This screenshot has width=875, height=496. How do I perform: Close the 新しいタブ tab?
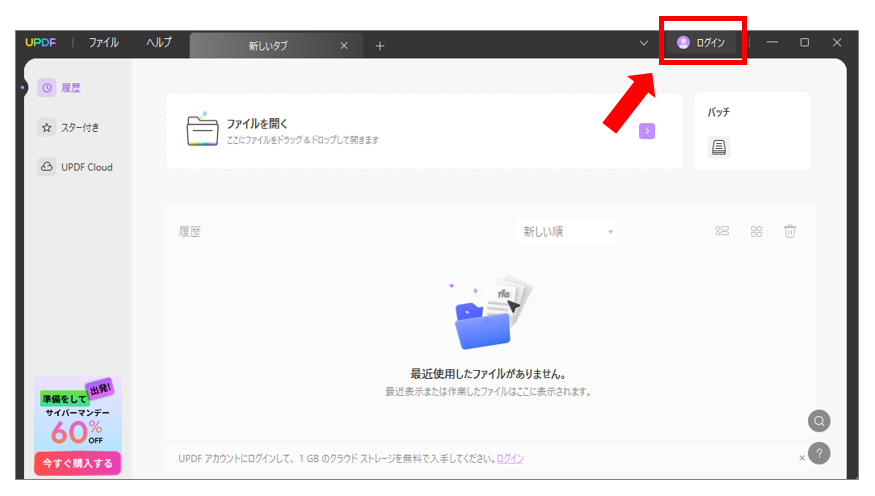click(x=344, y=46)
